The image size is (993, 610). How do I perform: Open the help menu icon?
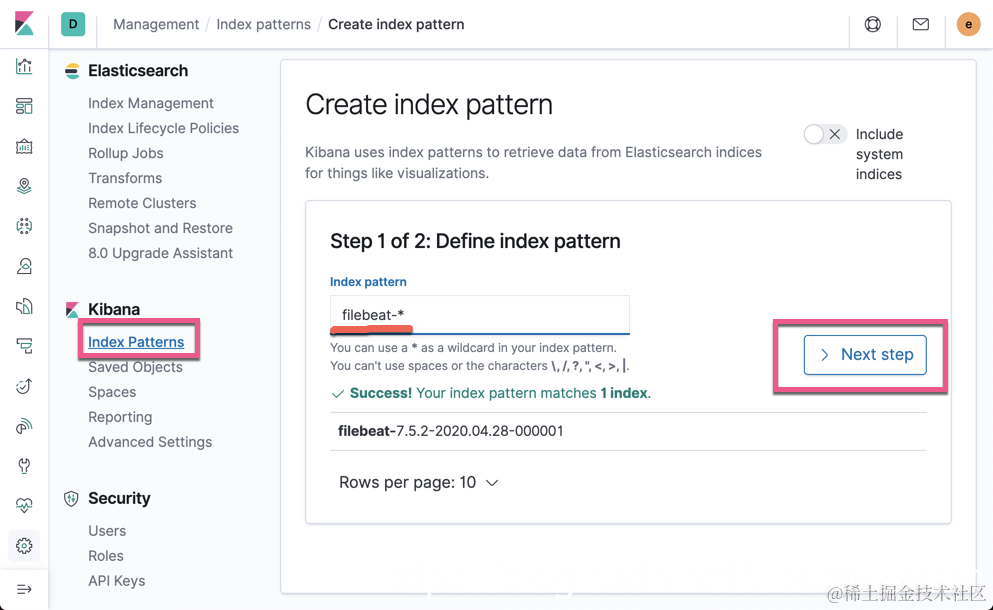tap(873, 24)
